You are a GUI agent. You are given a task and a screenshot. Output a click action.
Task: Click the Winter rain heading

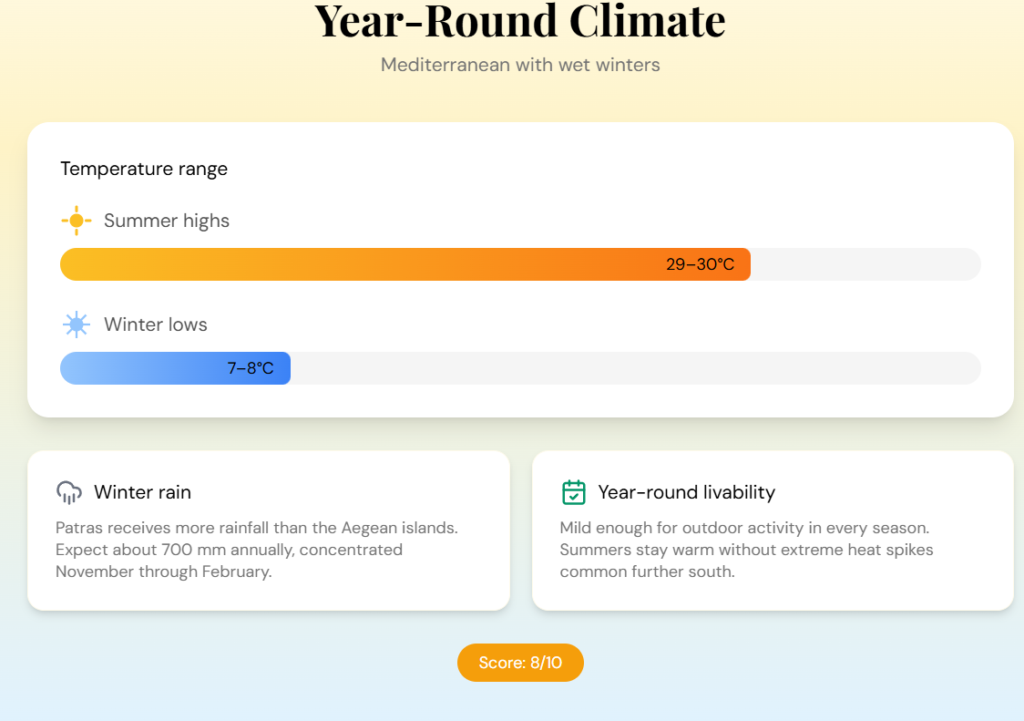142,492
